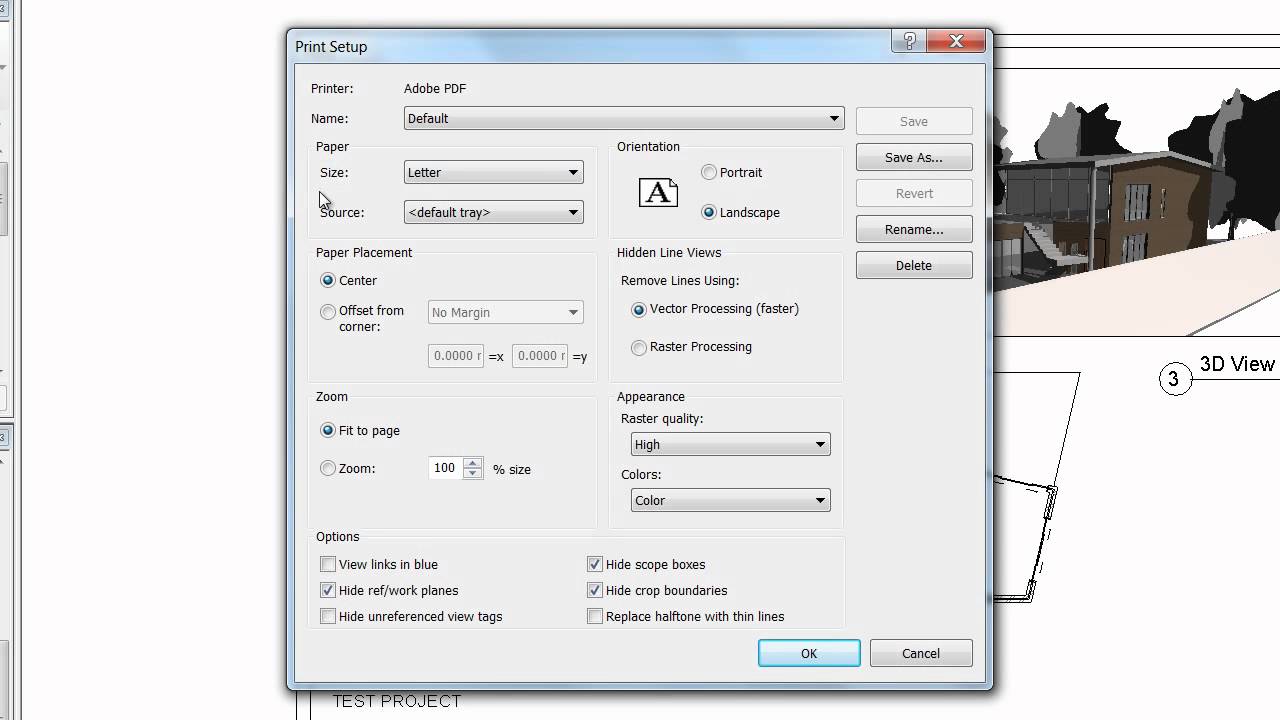Click the Print Setup title bar text
This screenshot has height=720, width=1280.
pos(331,47)
